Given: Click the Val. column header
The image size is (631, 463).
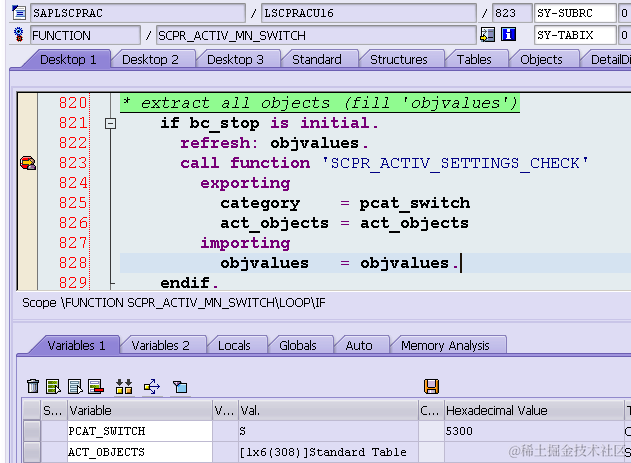Looking at the screenshot, I should tap(328, 410).
